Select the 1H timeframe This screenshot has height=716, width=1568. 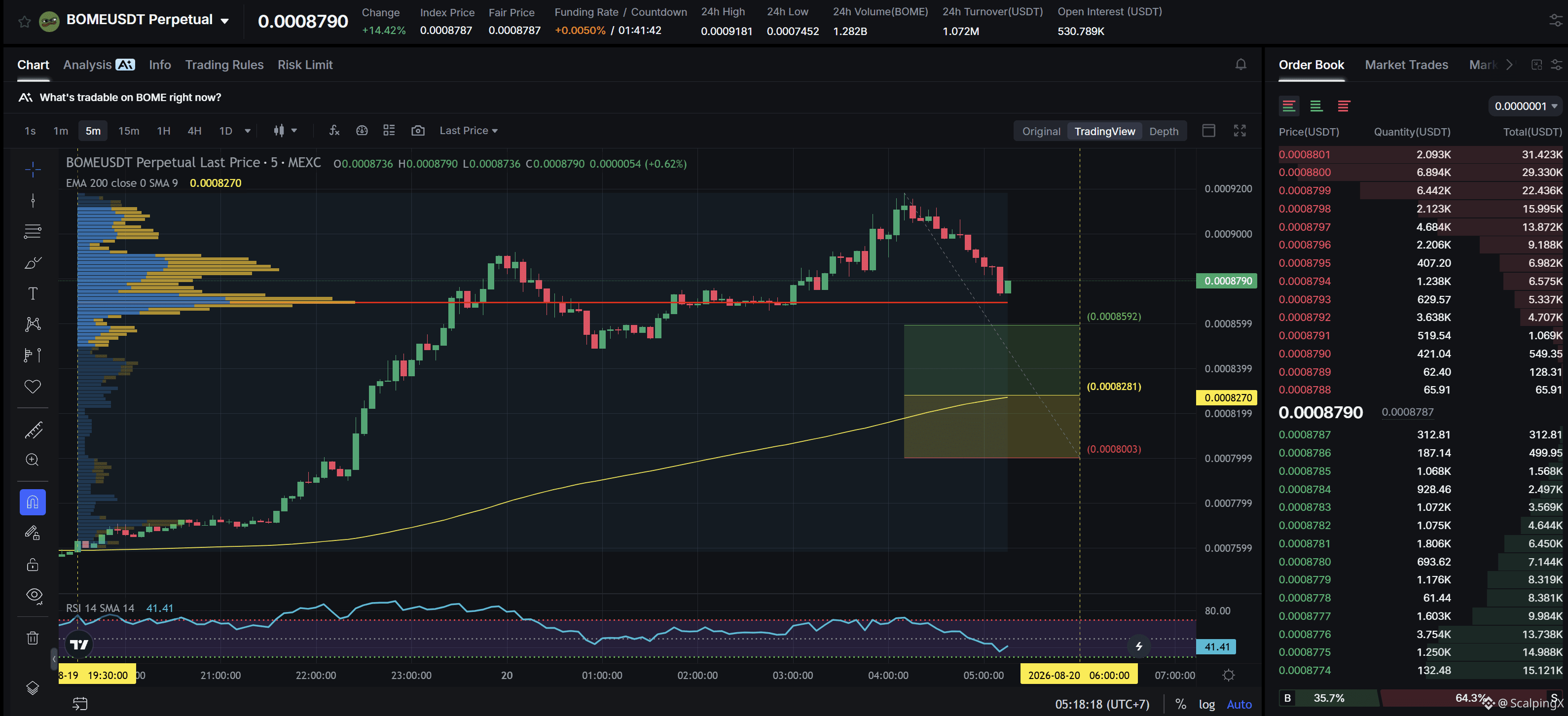click(164, 131)
